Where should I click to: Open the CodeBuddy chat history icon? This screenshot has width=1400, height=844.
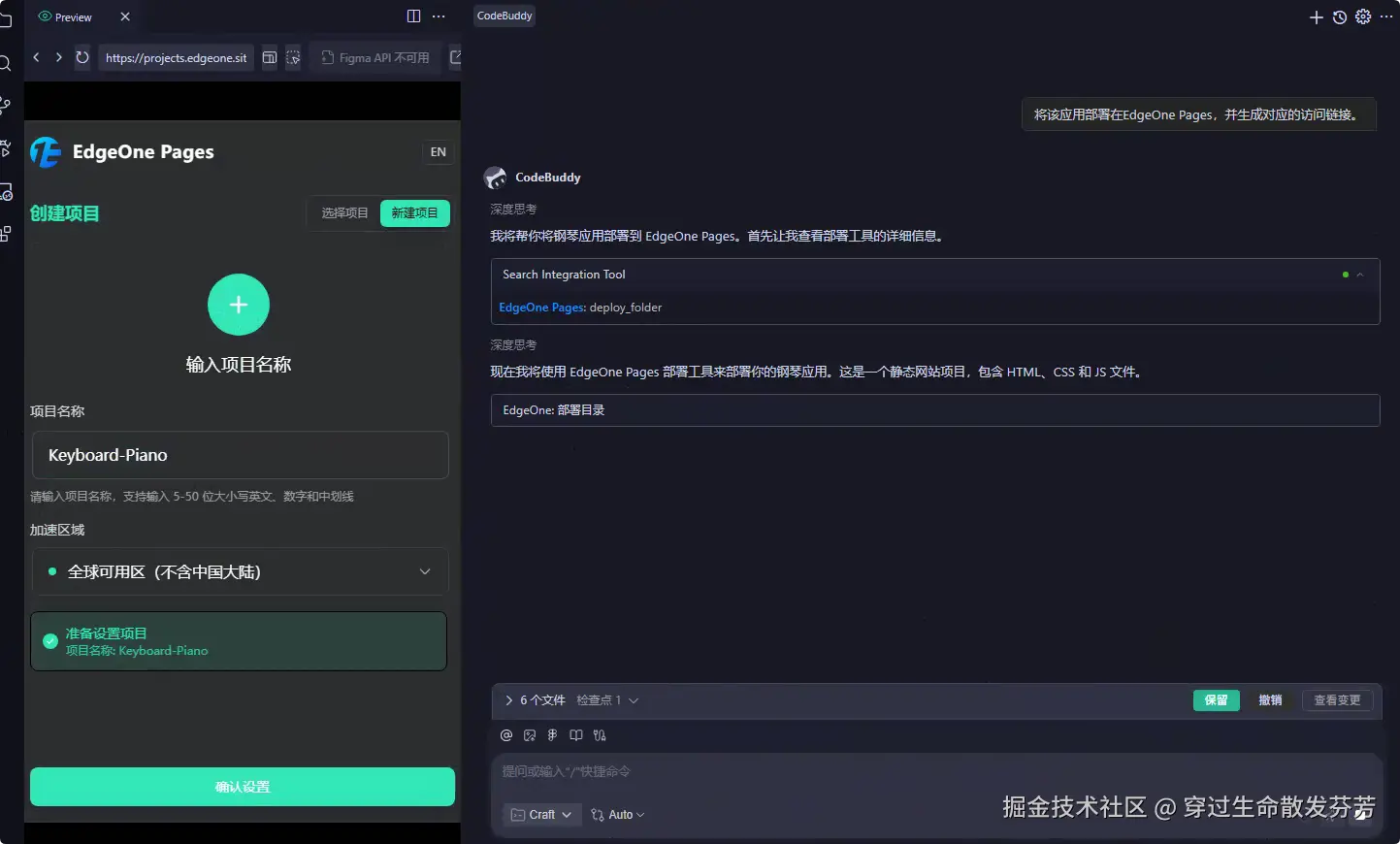1340,17
